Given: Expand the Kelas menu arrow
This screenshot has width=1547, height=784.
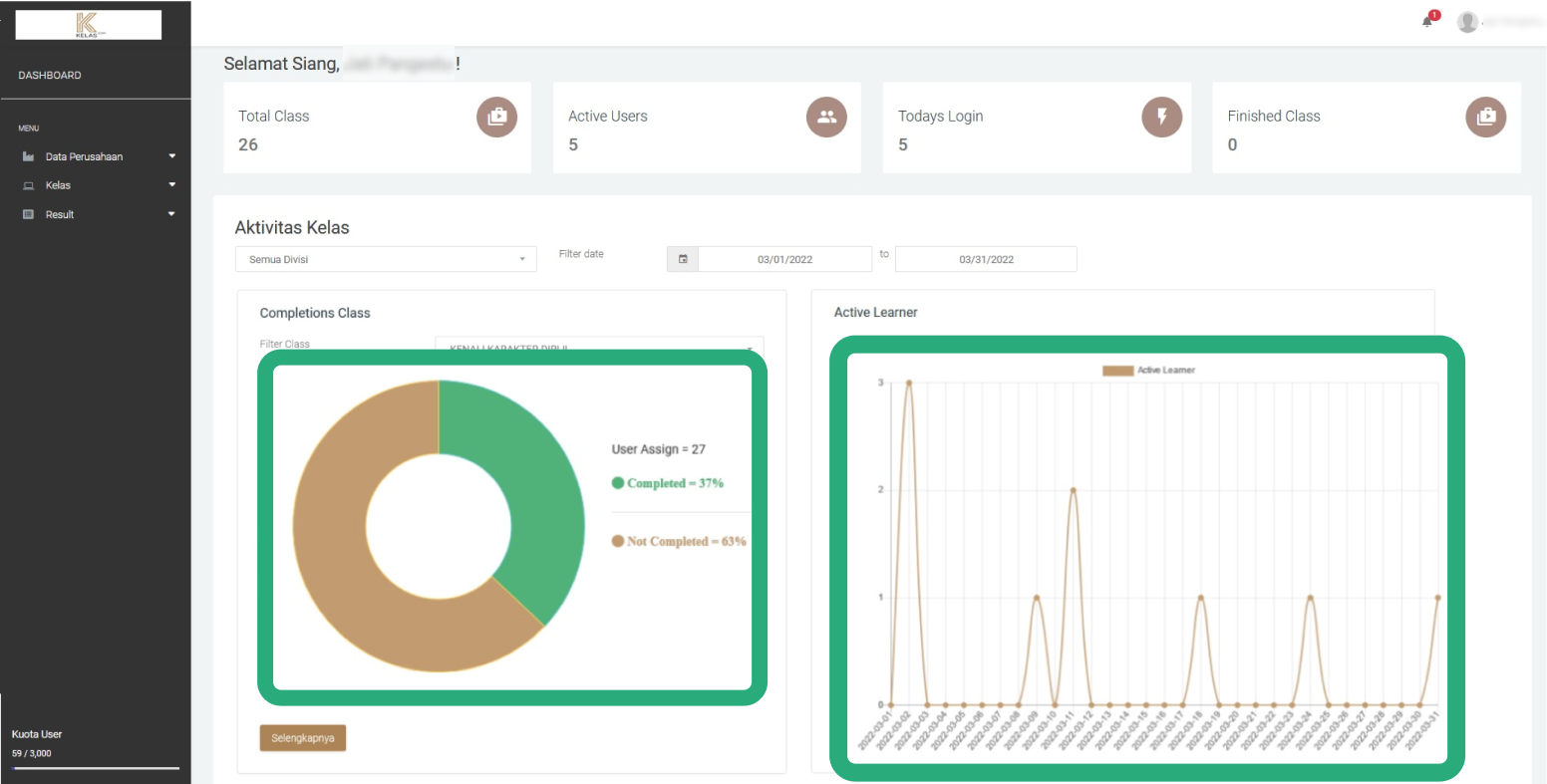Looking at the screenshot, I should click(x=172, y=185).
